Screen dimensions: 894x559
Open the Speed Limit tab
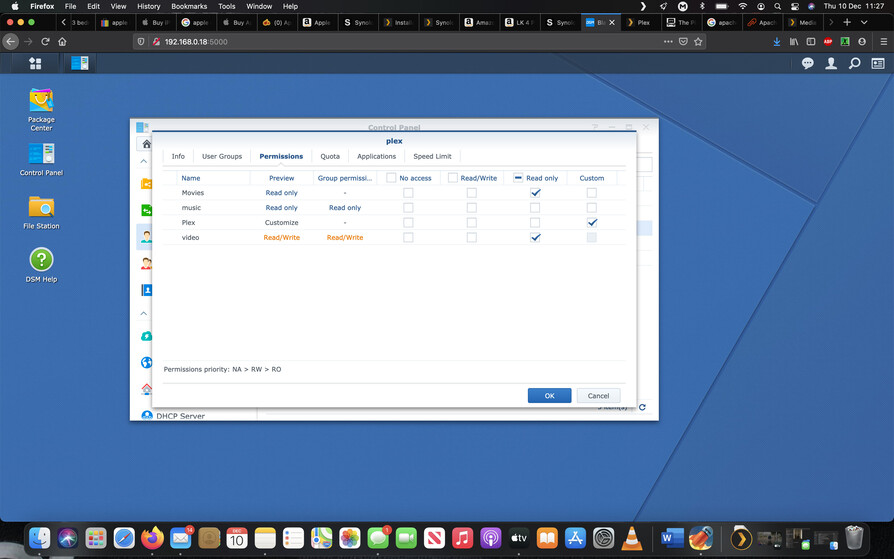pos(432,156)
